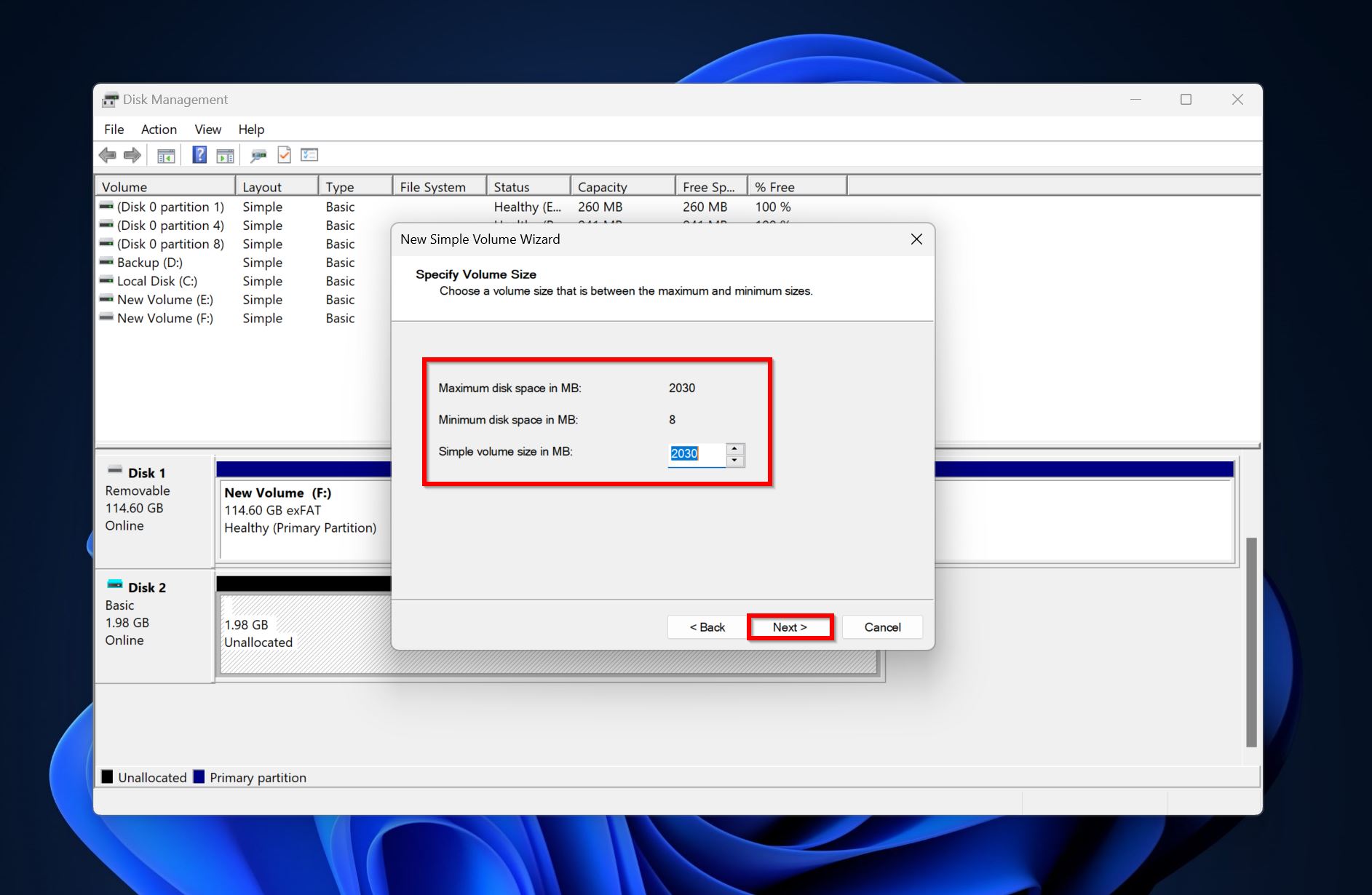Click Show/Hide Action Pane toolbar icon
Screen dimensions: 1372x895
226,155
